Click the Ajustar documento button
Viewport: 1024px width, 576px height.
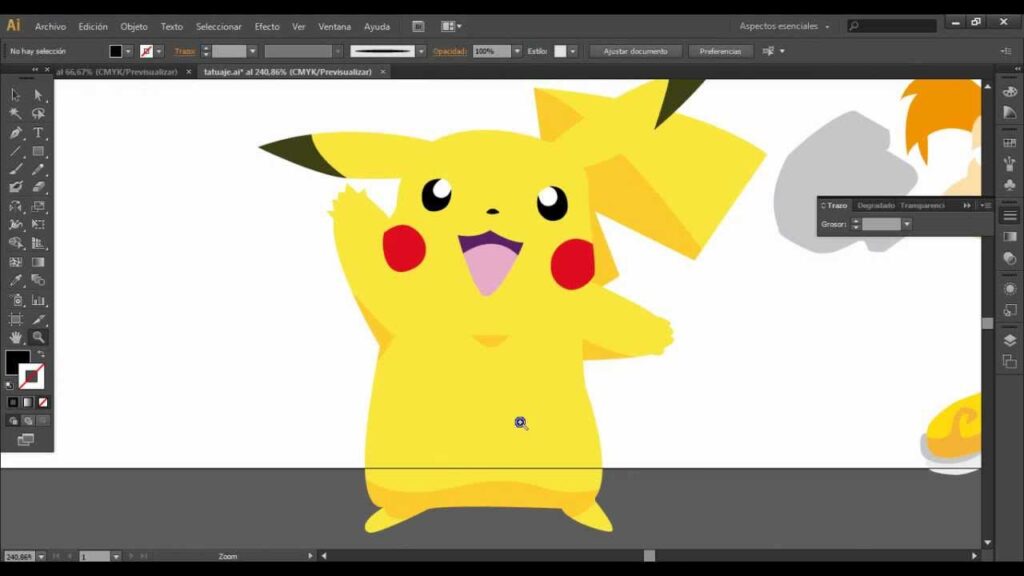click(x=635, y=51)
